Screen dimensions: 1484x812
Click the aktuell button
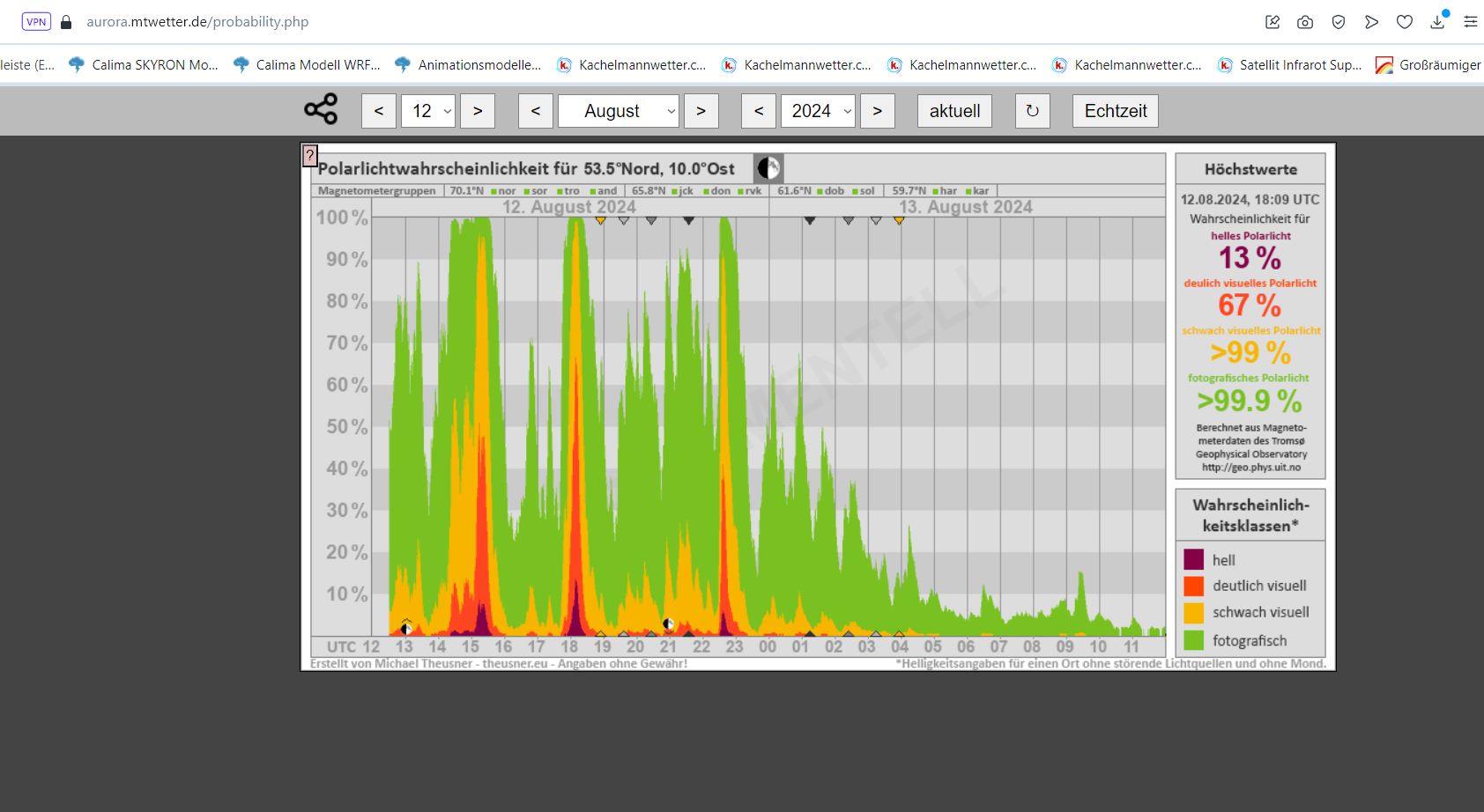tap(954, 111)
